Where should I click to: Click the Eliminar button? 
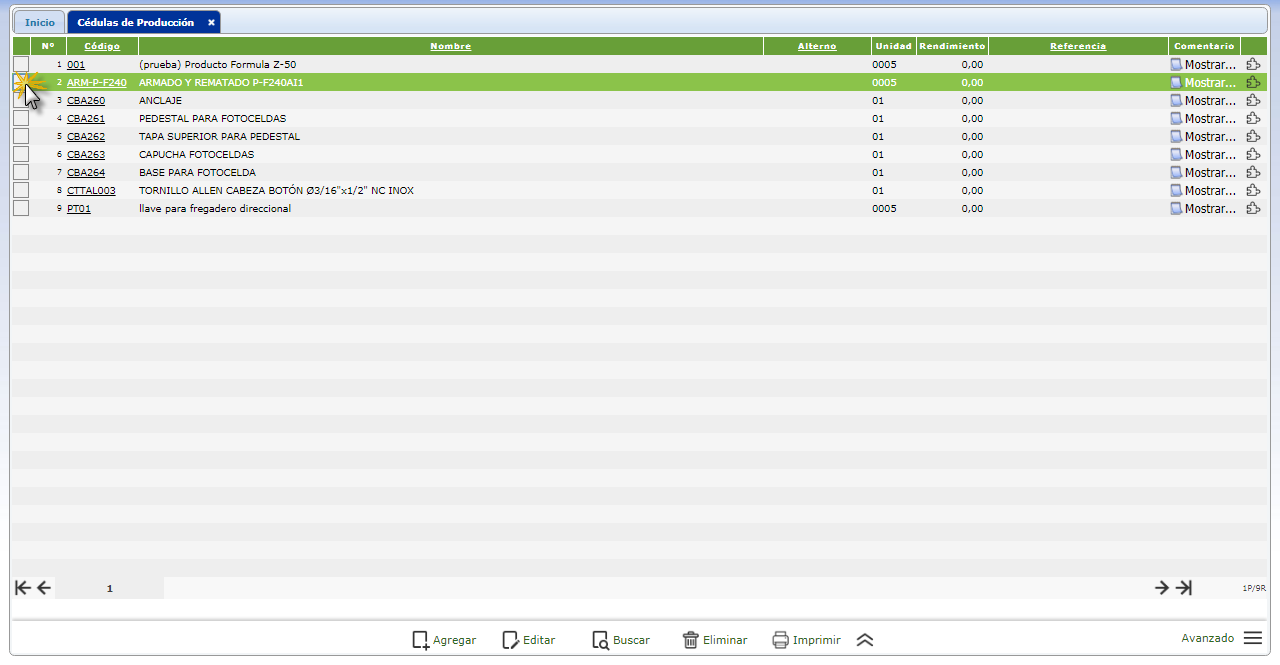click(714, 640)
